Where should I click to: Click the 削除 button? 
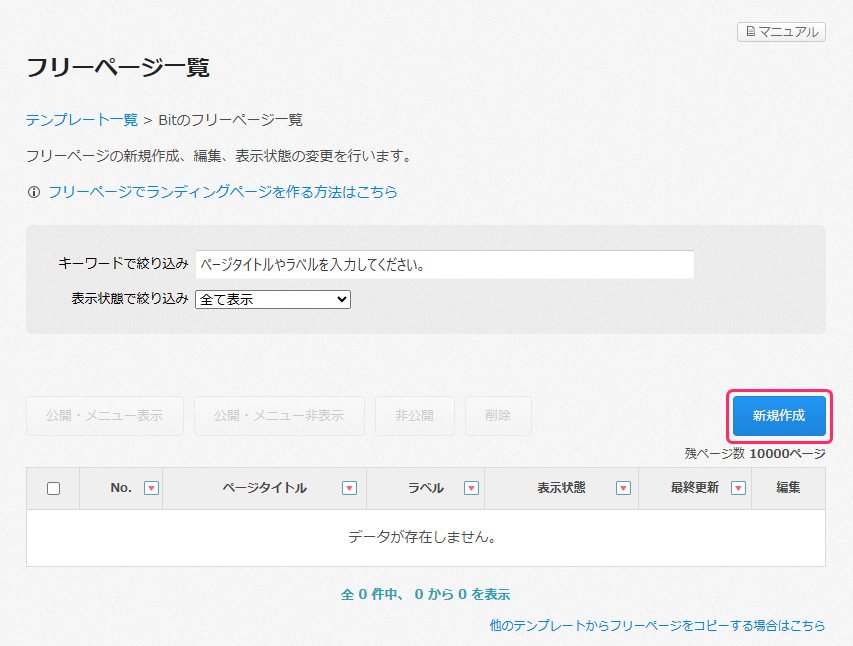[x=498, y=416]
